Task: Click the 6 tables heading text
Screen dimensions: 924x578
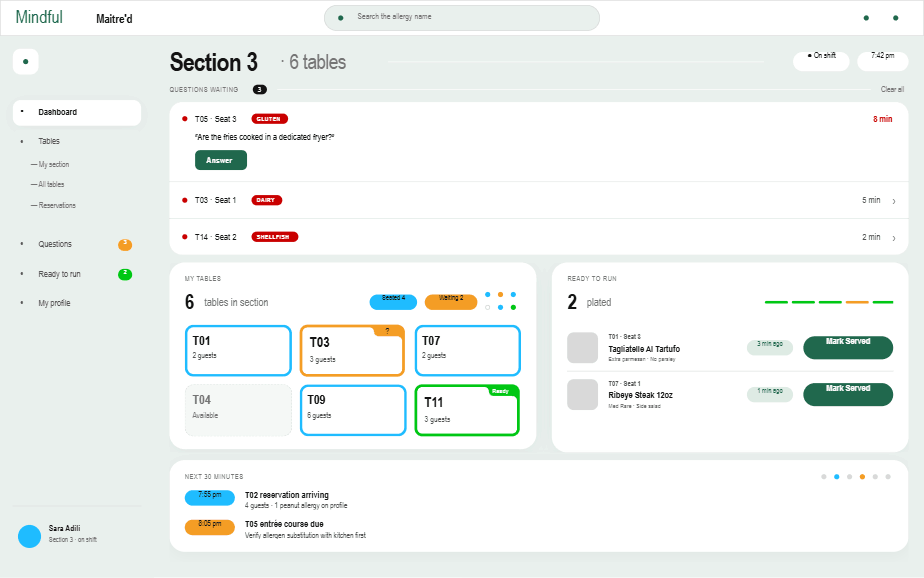Action: (x=317, y=62)
